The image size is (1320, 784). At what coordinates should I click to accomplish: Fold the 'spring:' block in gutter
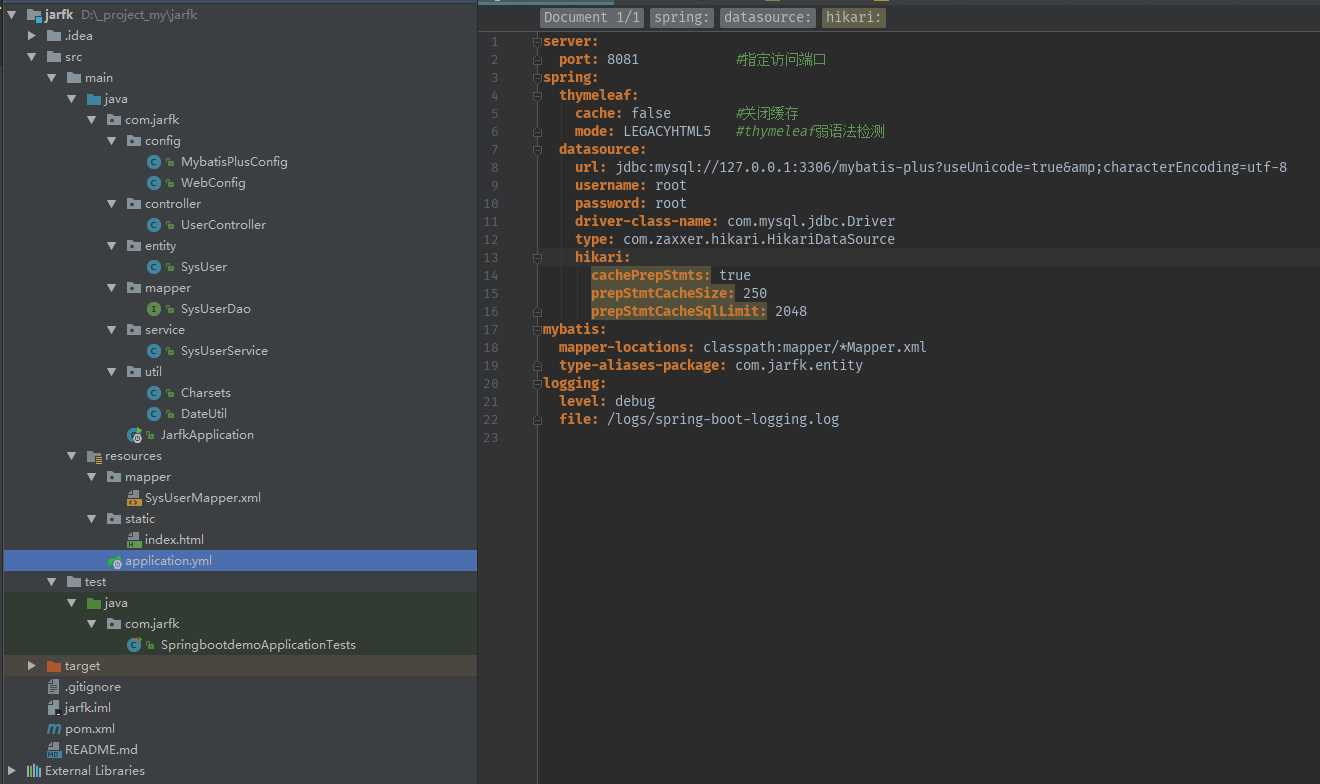click(x=537, y=78)
